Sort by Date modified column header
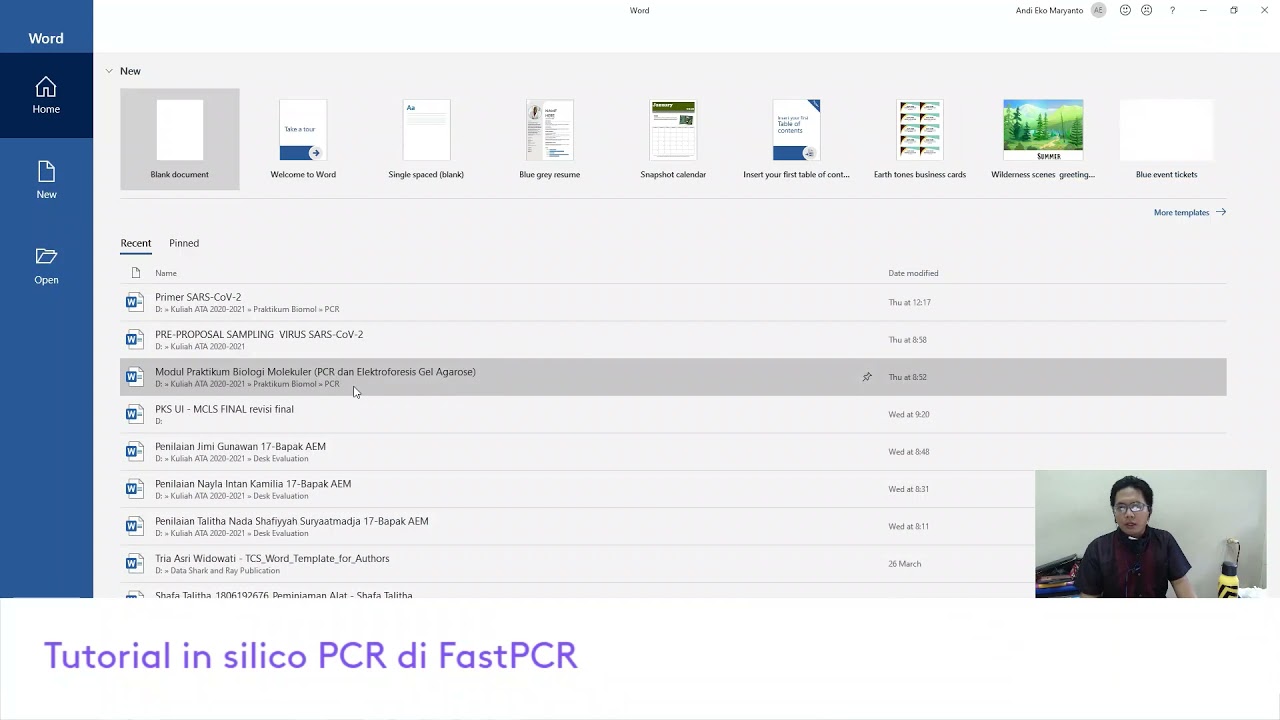 (x=913, y=273)
